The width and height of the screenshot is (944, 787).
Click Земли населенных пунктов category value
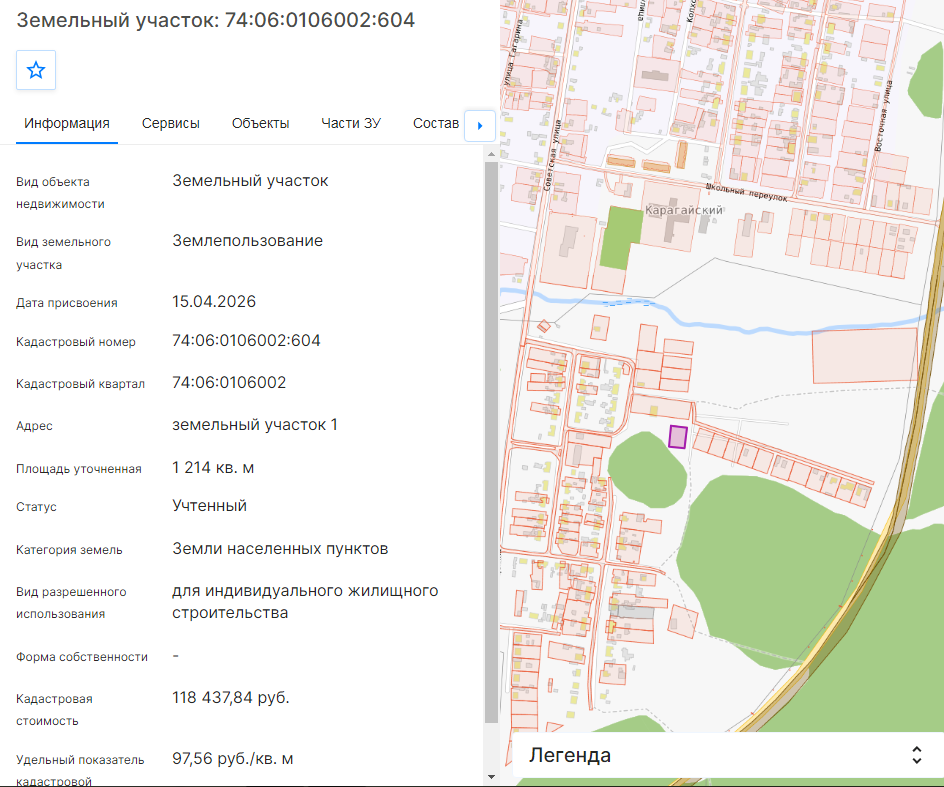pyautogui.click(x=281, y=549)
